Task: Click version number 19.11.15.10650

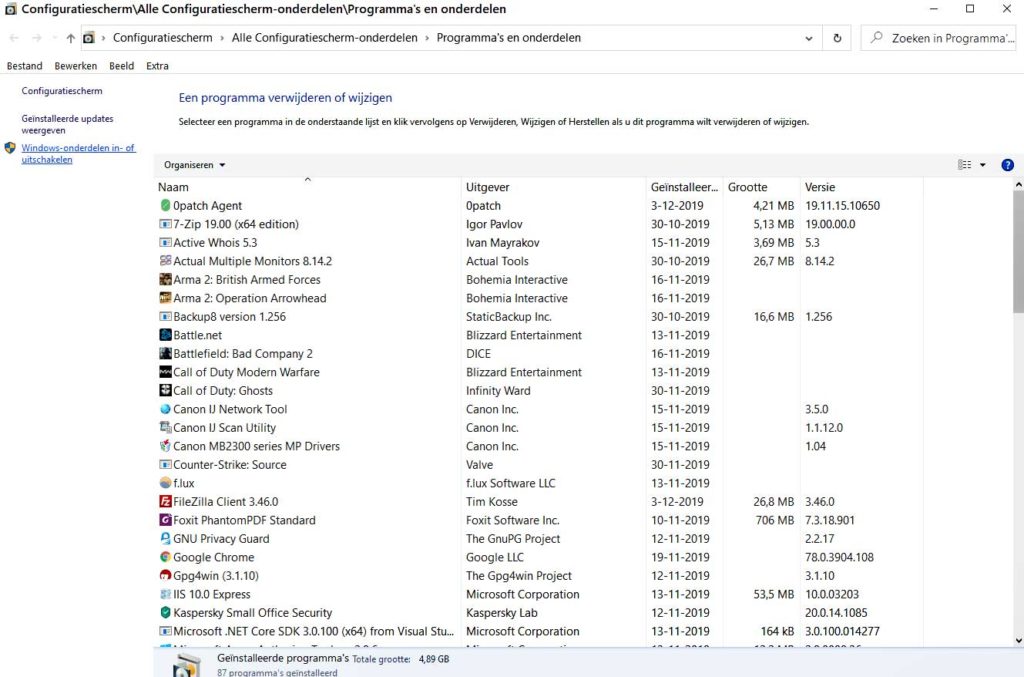Action: (x=842, y=206)
